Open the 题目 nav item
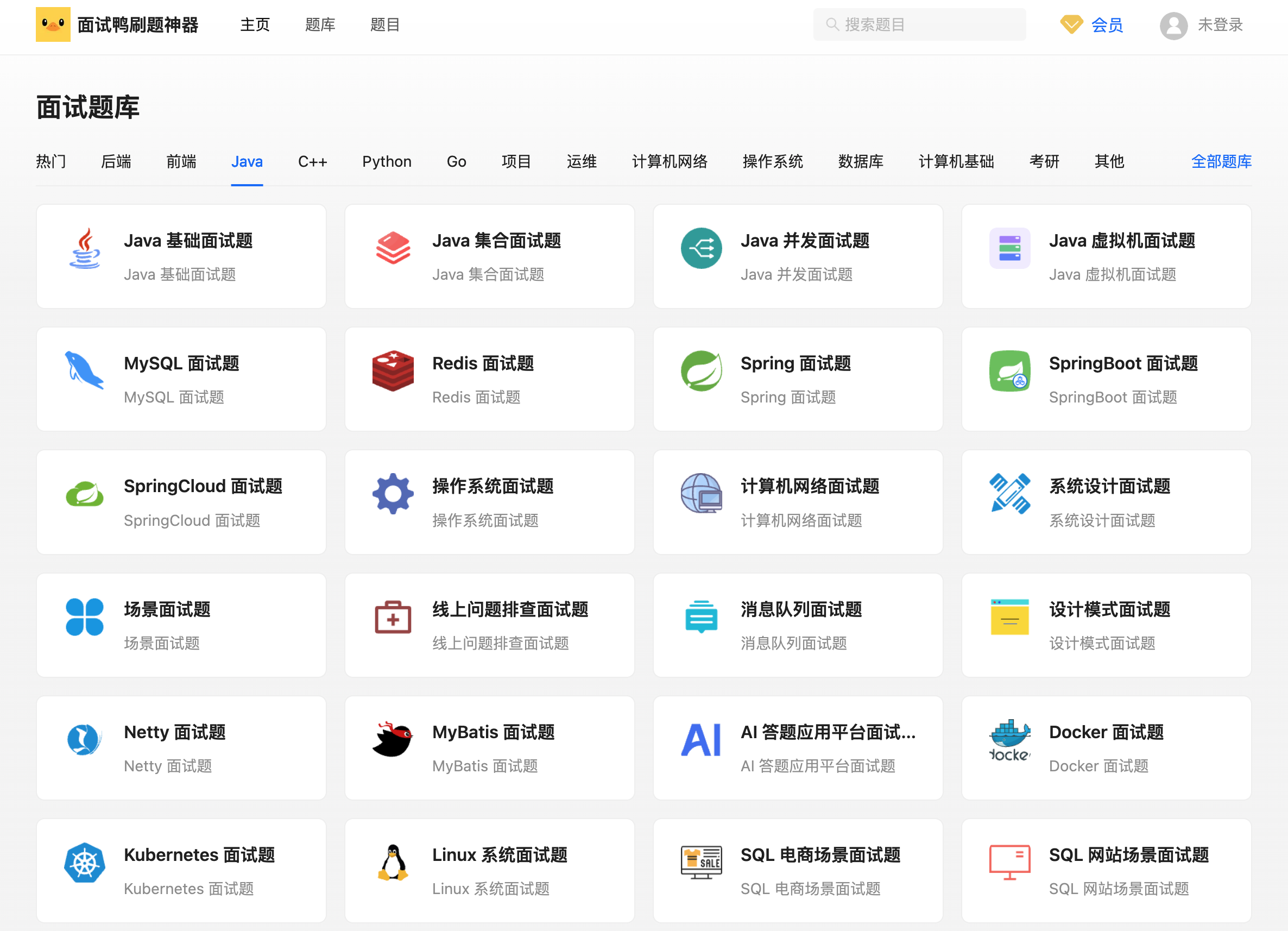The image size is (1288, 931). tap(385, 24)
